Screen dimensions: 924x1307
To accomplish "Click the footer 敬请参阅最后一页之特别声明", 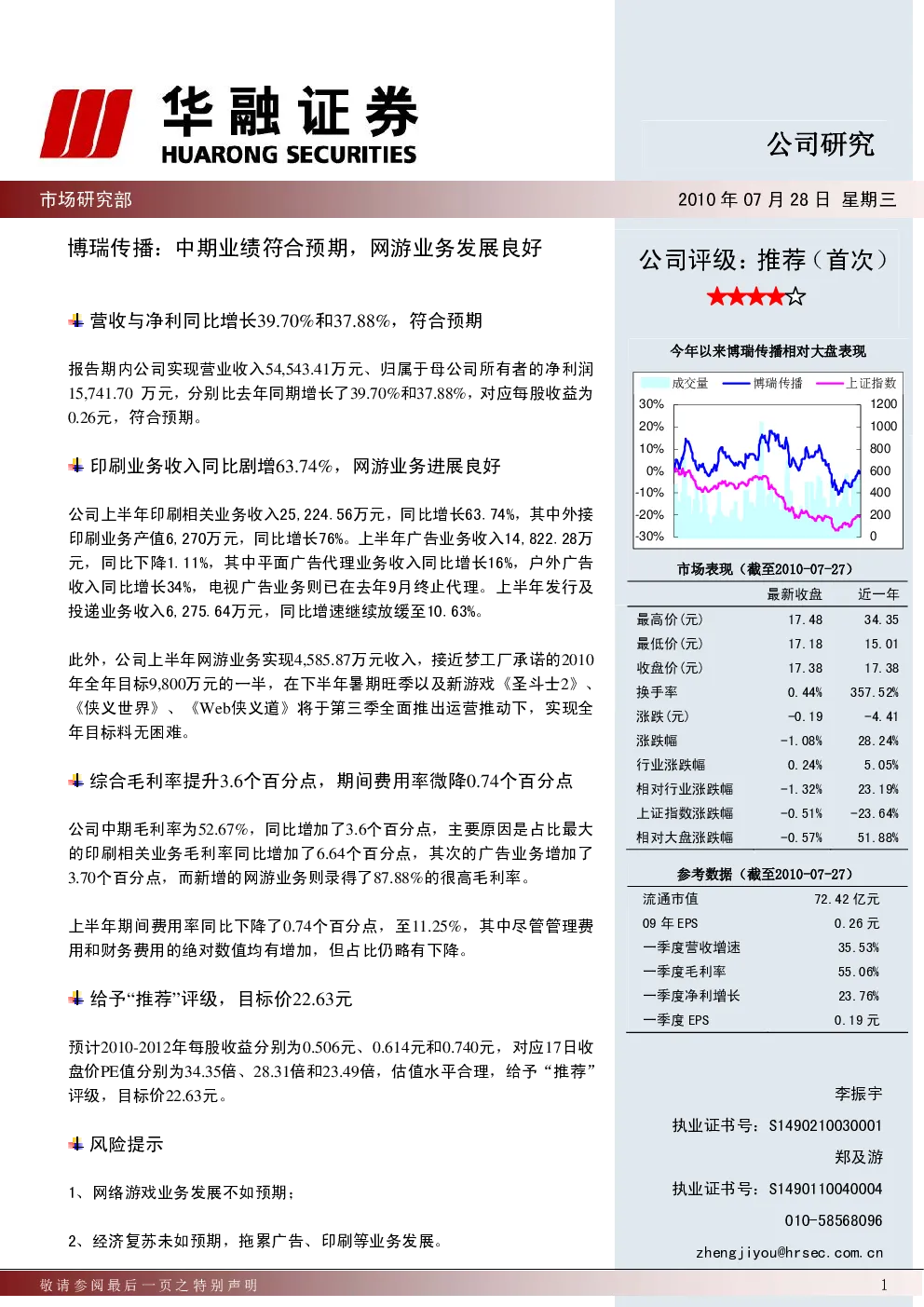I will tap(149, 1286).
